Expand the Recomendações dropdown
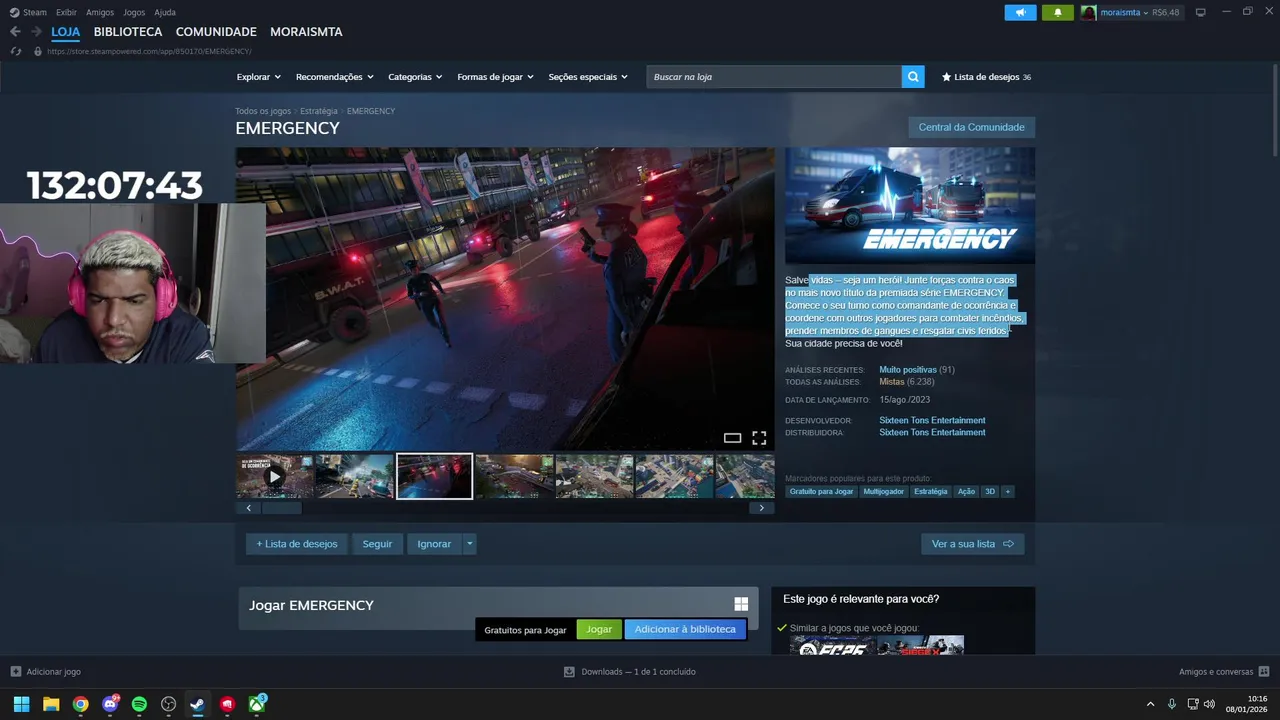Screen dimensions: 1280x720 click(334, 77)
